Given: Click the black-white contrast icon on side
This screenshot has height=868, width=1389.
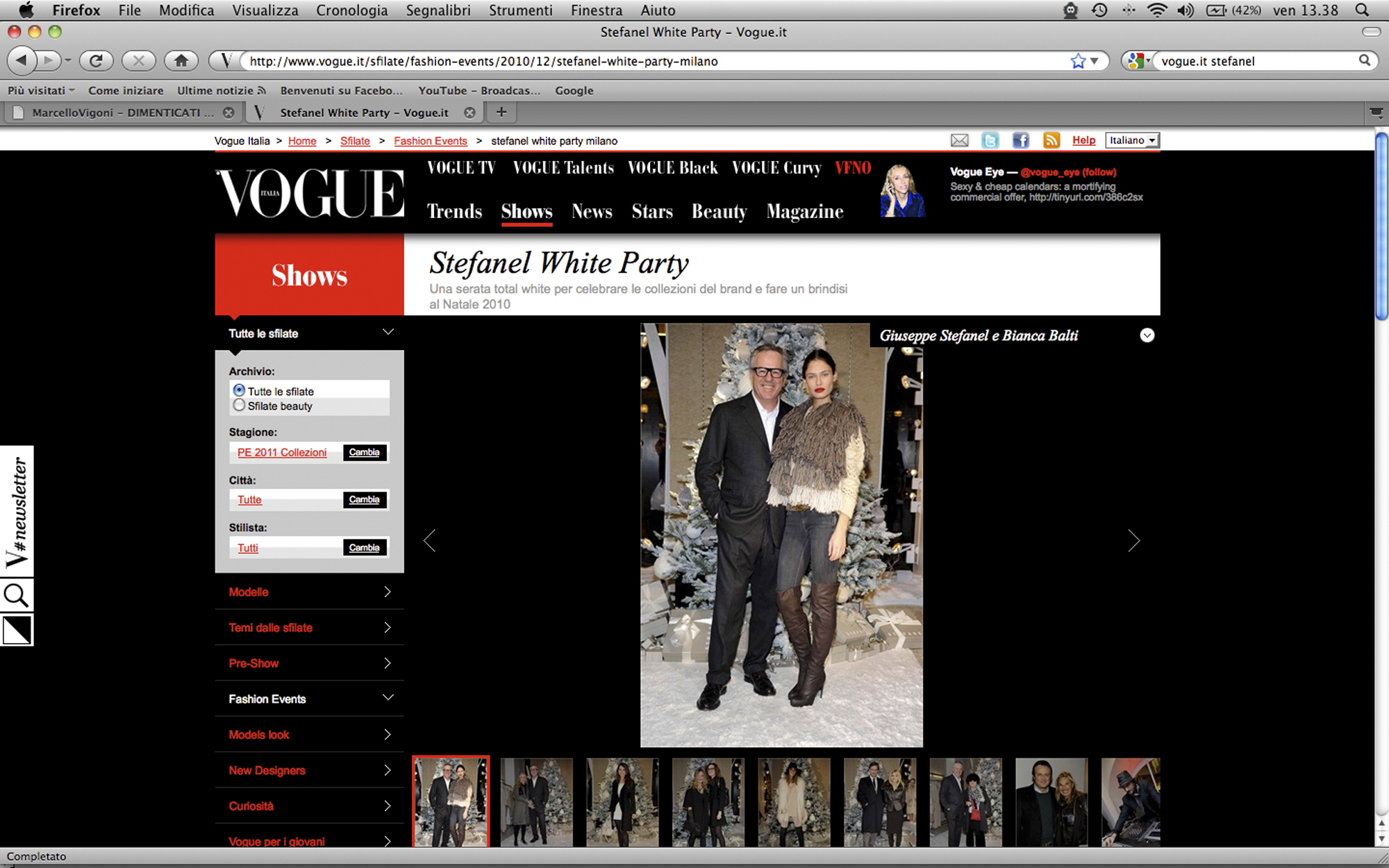Looking at the screenshot, I should point(17,631).
